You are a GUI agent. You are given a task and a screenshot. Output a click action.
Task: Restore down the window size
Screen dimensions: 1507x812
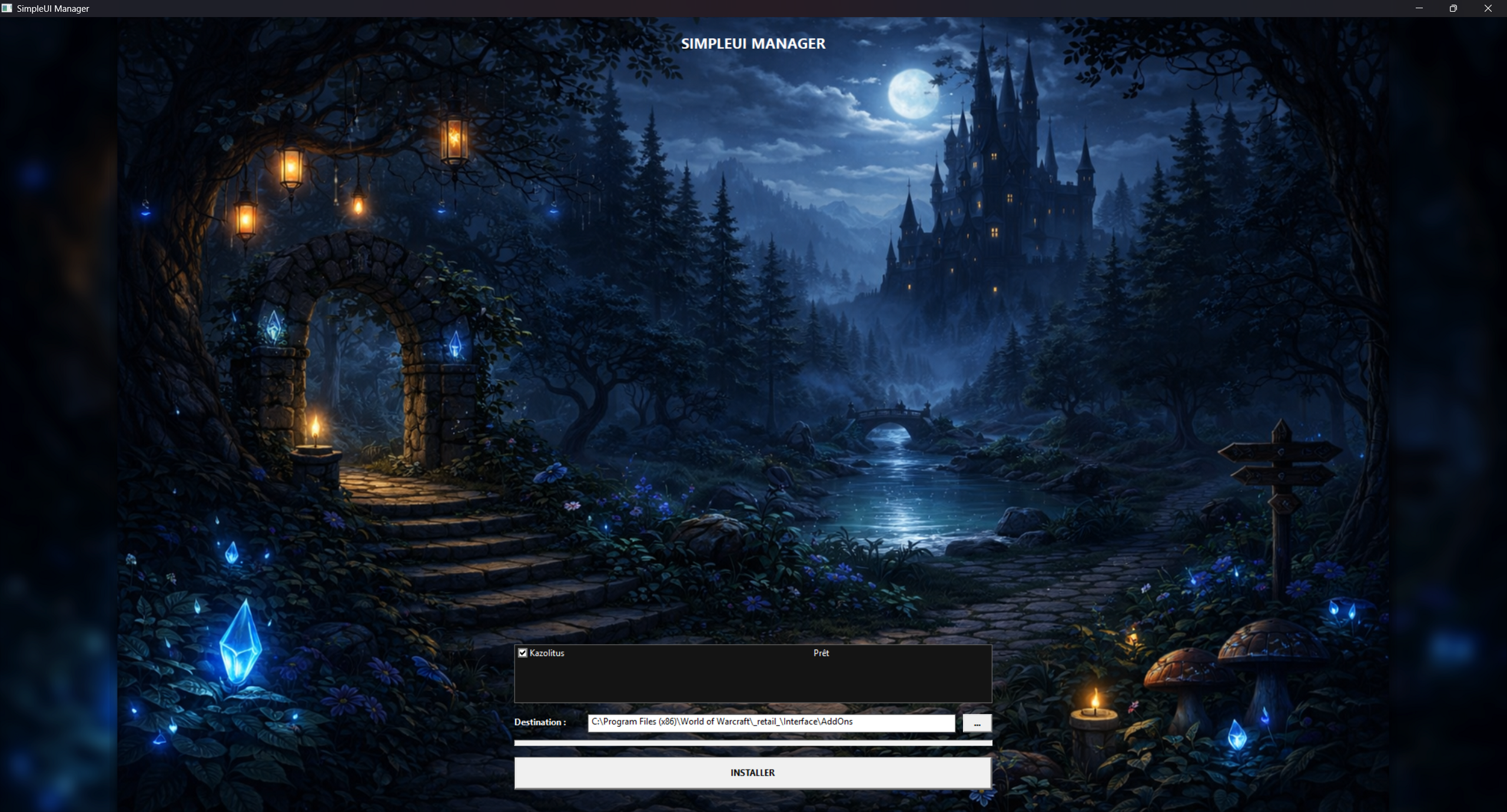click(1453, 8)
